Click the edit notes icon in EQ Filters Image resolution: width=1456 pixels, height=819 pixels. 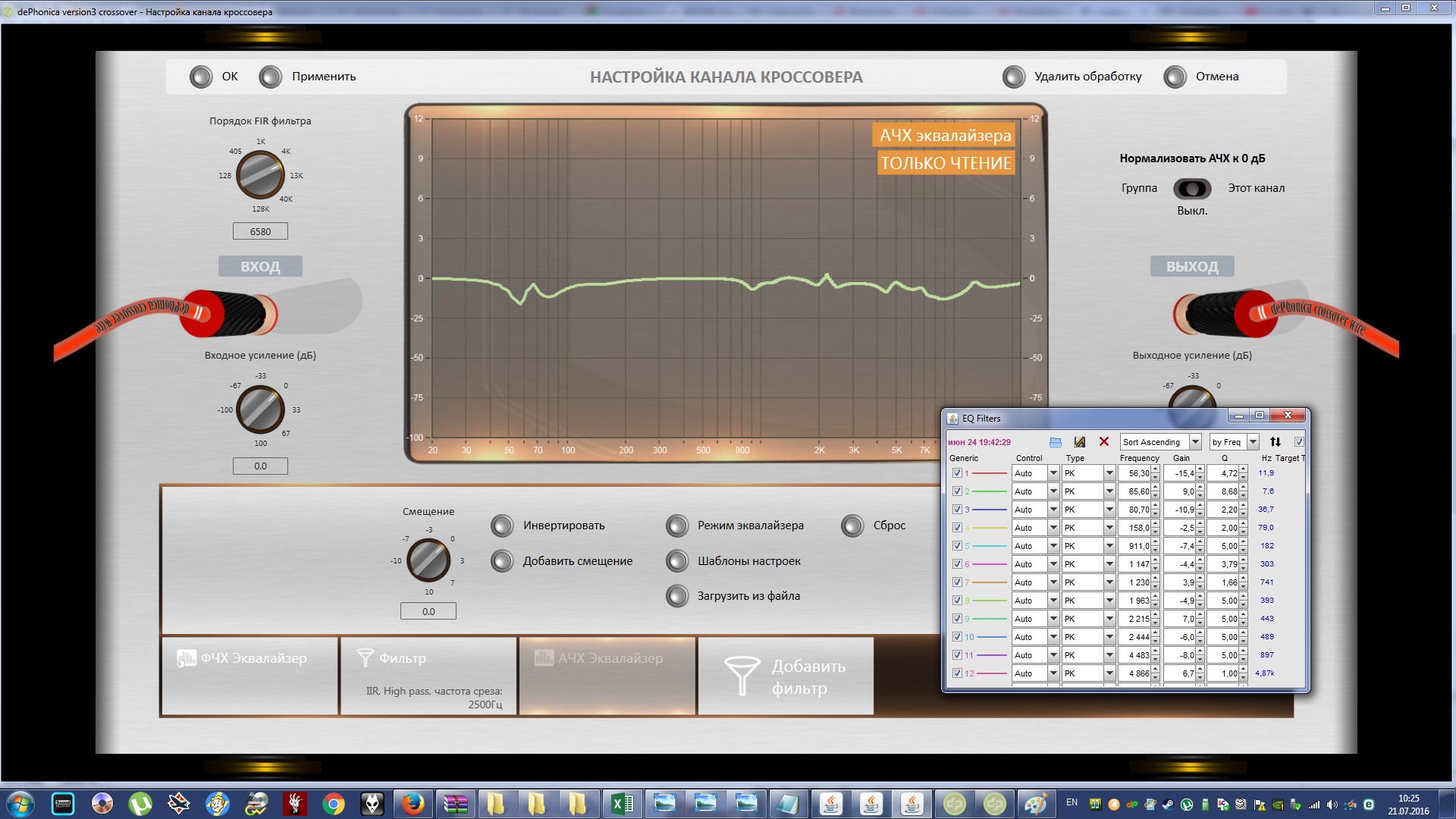tap(1080, 442)
